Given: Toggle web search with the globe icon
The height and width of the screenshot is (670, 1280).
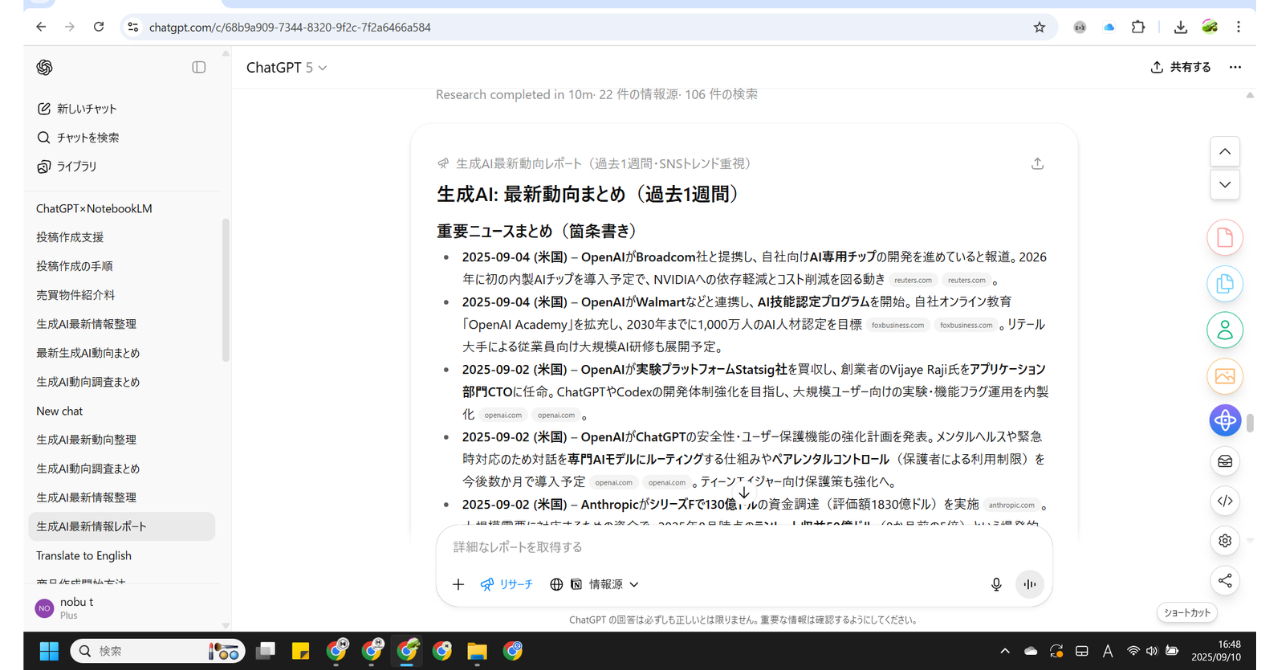Looking at the screenshot, I should 557,584.
